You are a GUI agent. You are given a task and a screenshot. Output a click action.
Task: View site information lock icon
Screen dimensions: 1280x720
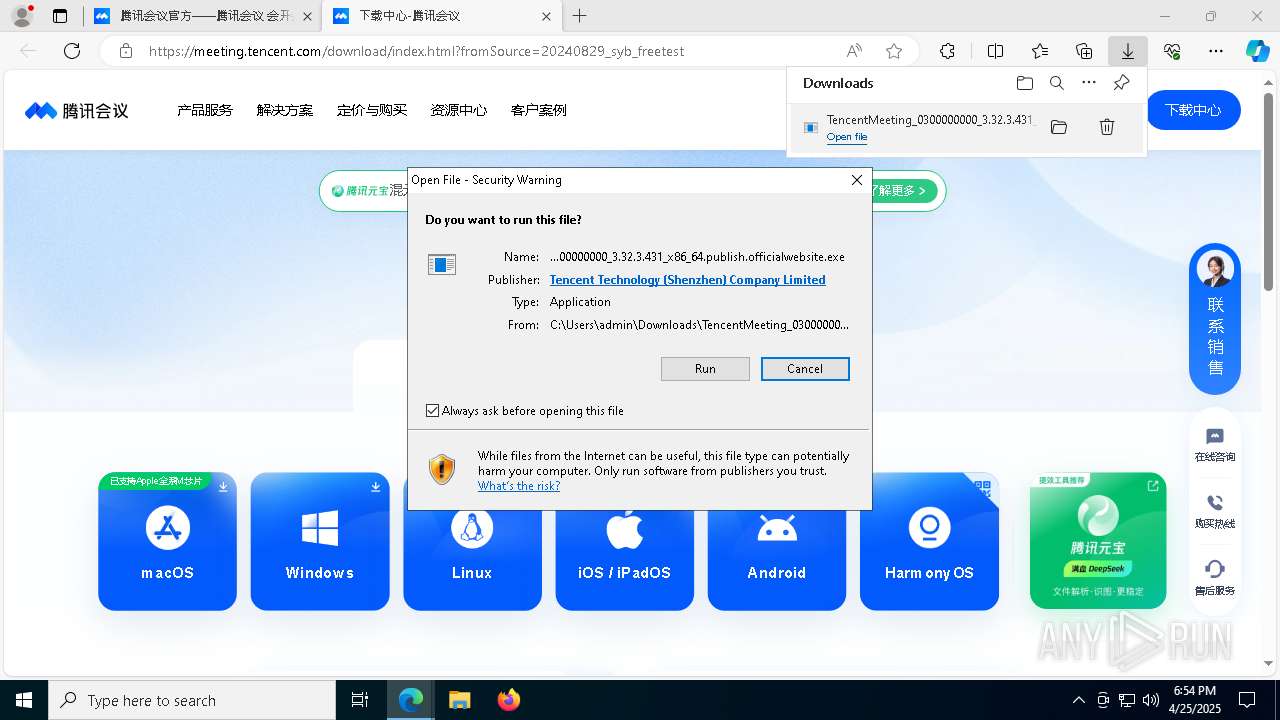point(126,51)
